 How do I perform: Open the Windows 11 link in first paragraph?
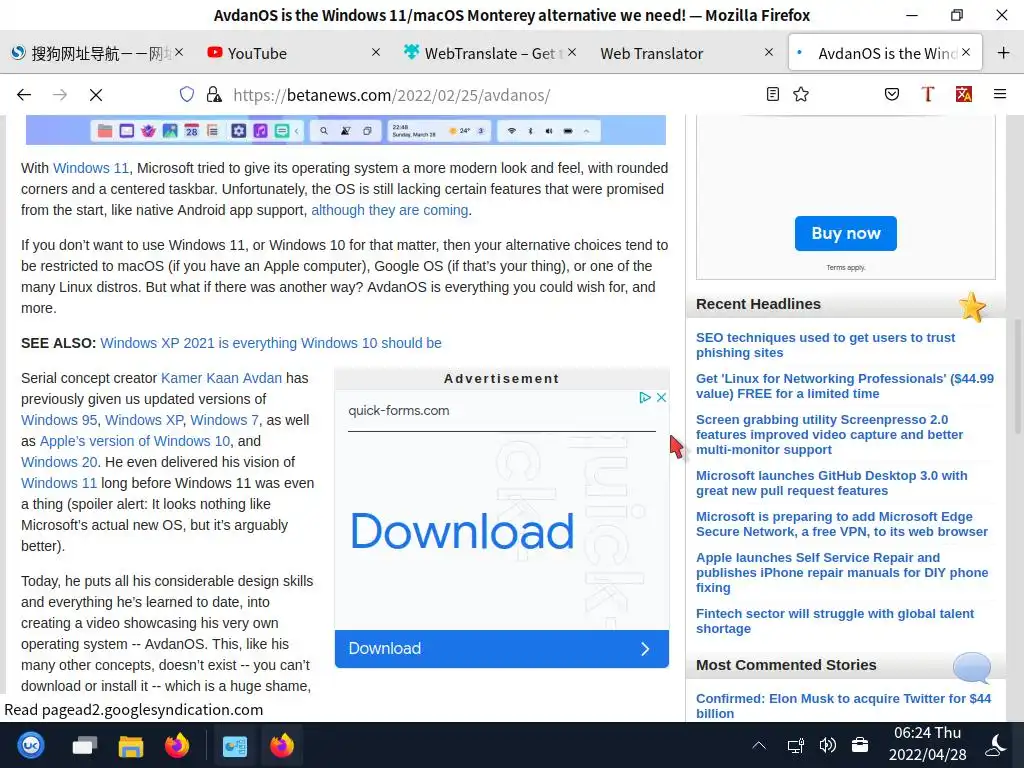pyautogui.click(x=91, y=168)
